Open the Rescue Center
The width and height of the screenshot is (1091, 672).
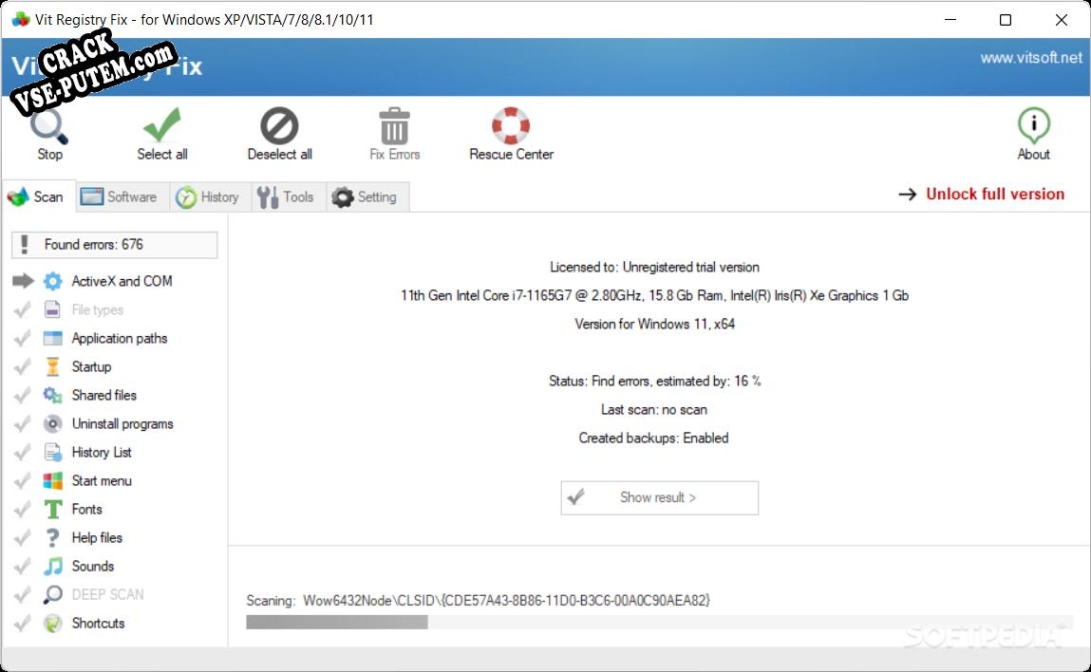509,126
